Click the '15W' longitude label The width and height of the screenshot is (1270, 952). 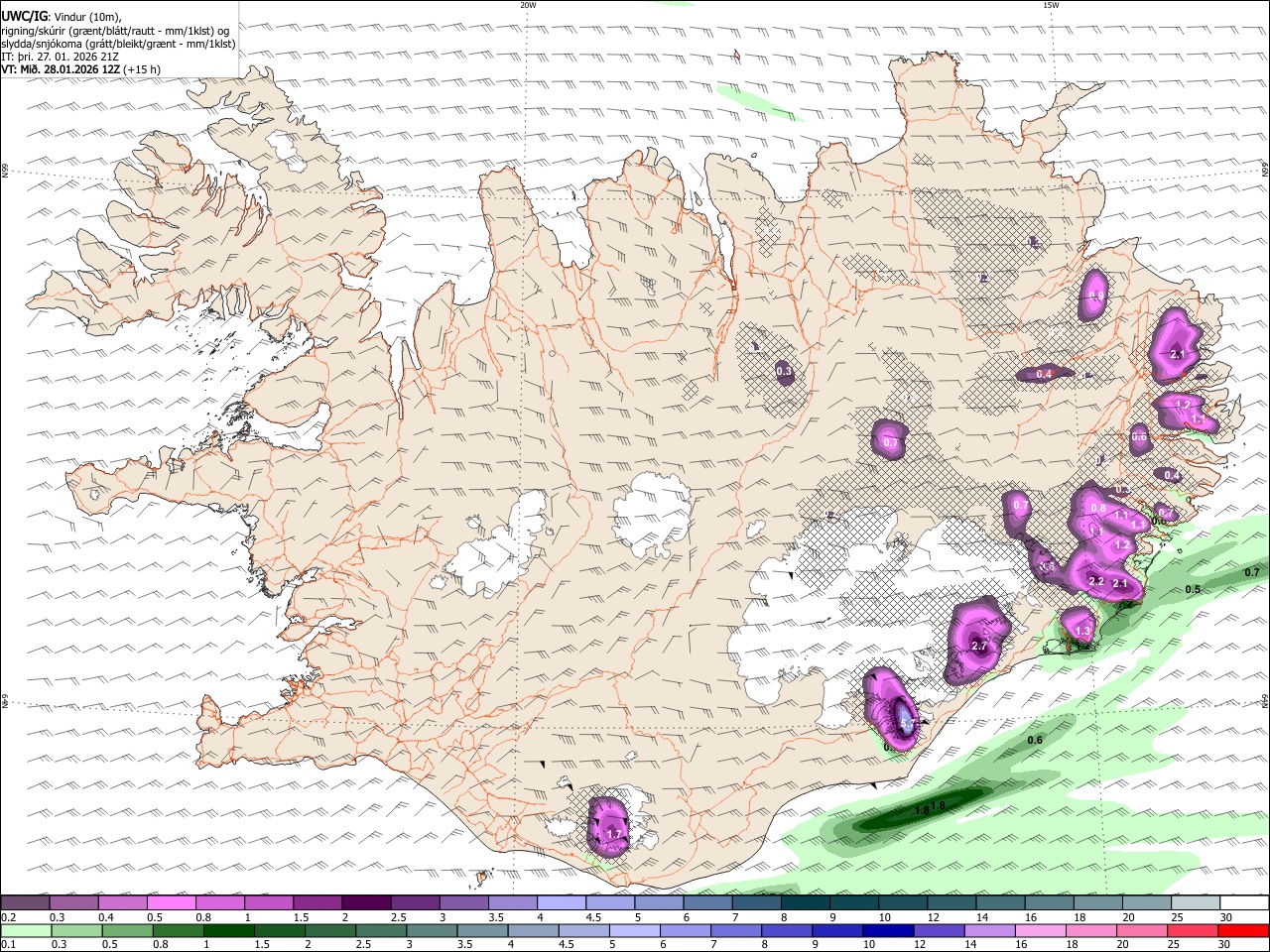pyautogui.click(x=1051, y=5)
